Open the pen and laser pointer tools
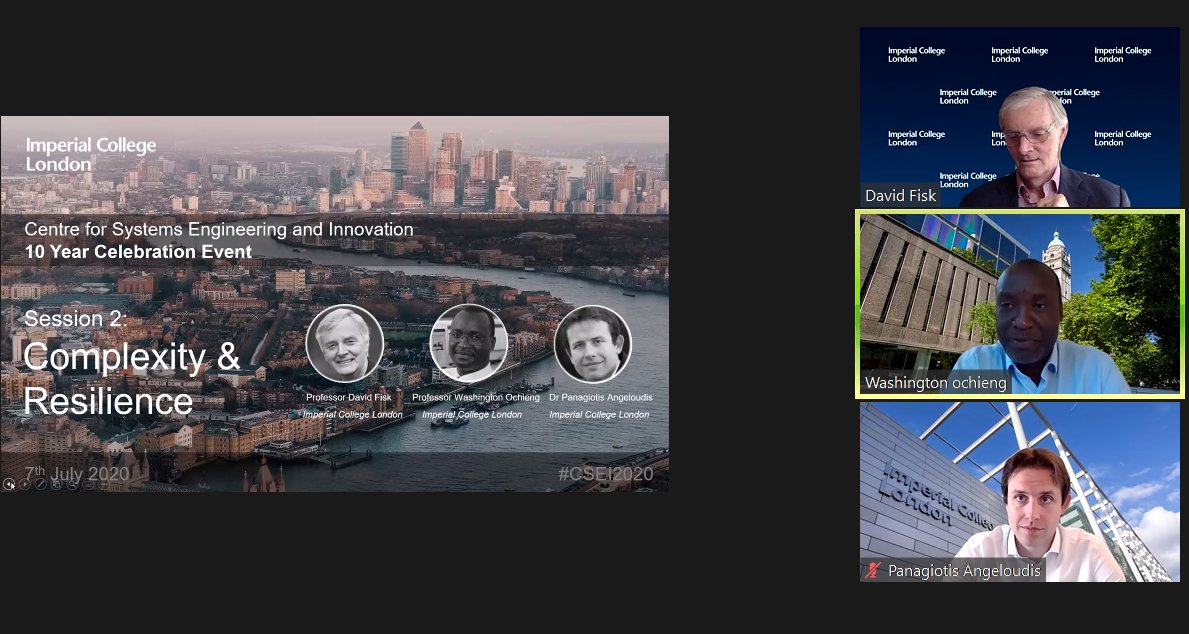 [41, 484]
